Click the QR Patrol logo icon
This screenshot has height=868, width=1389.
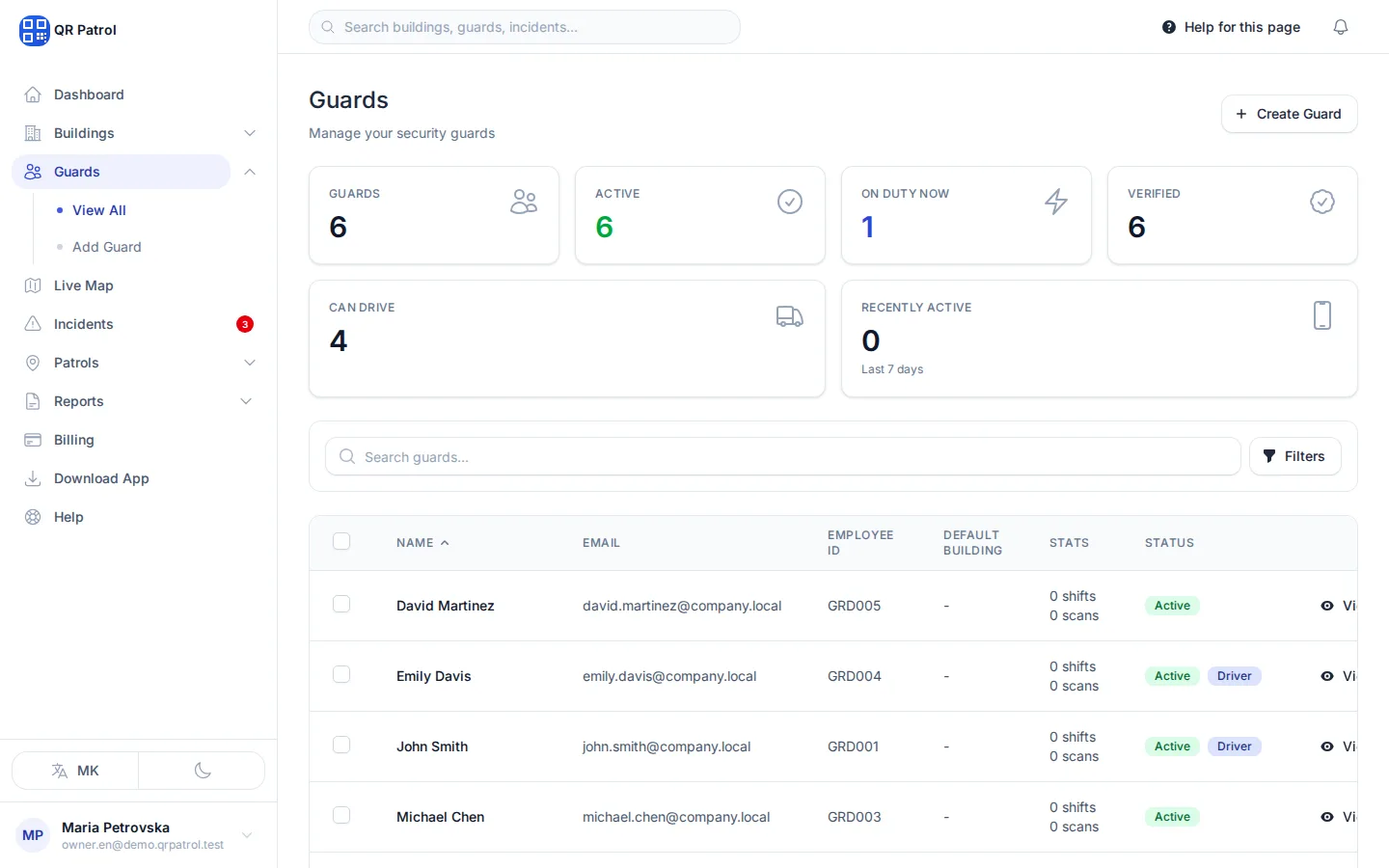click(x=35, y=30)
